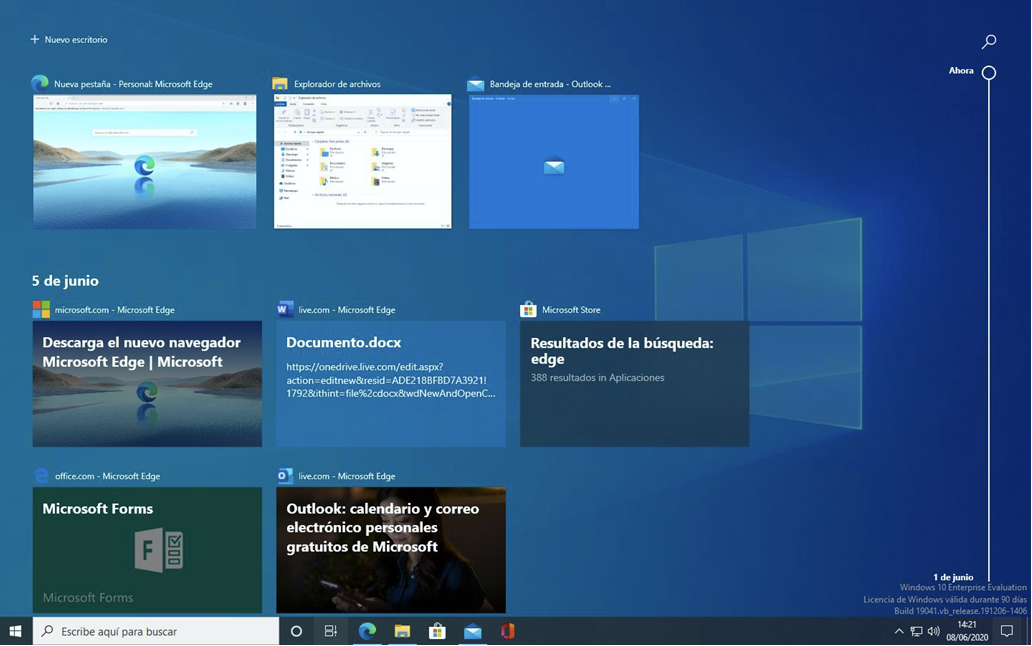Switch to the Nueva pestaña Edge window
Viewport: 1032px width, 646px height.
coord(144,162)
